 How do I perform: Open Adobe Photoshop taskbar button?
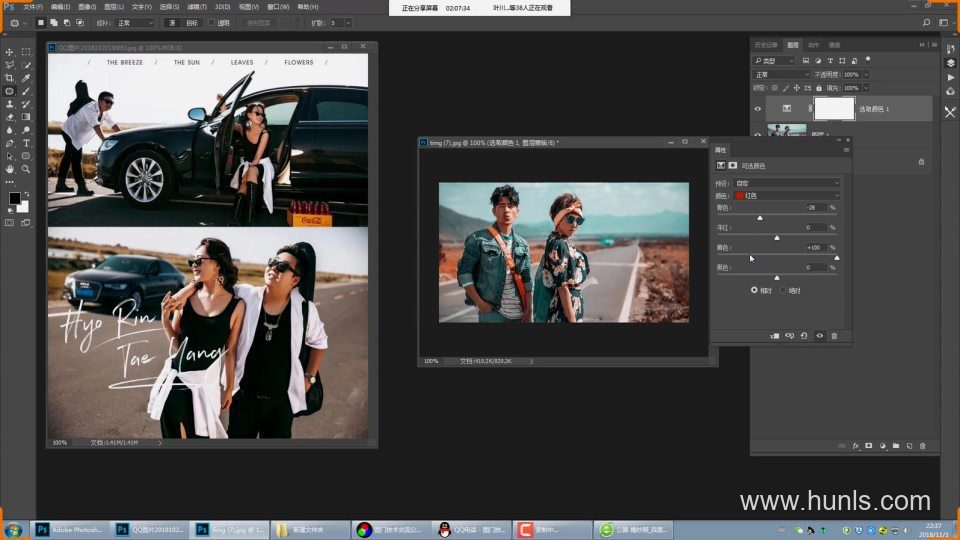pos(69,530)
